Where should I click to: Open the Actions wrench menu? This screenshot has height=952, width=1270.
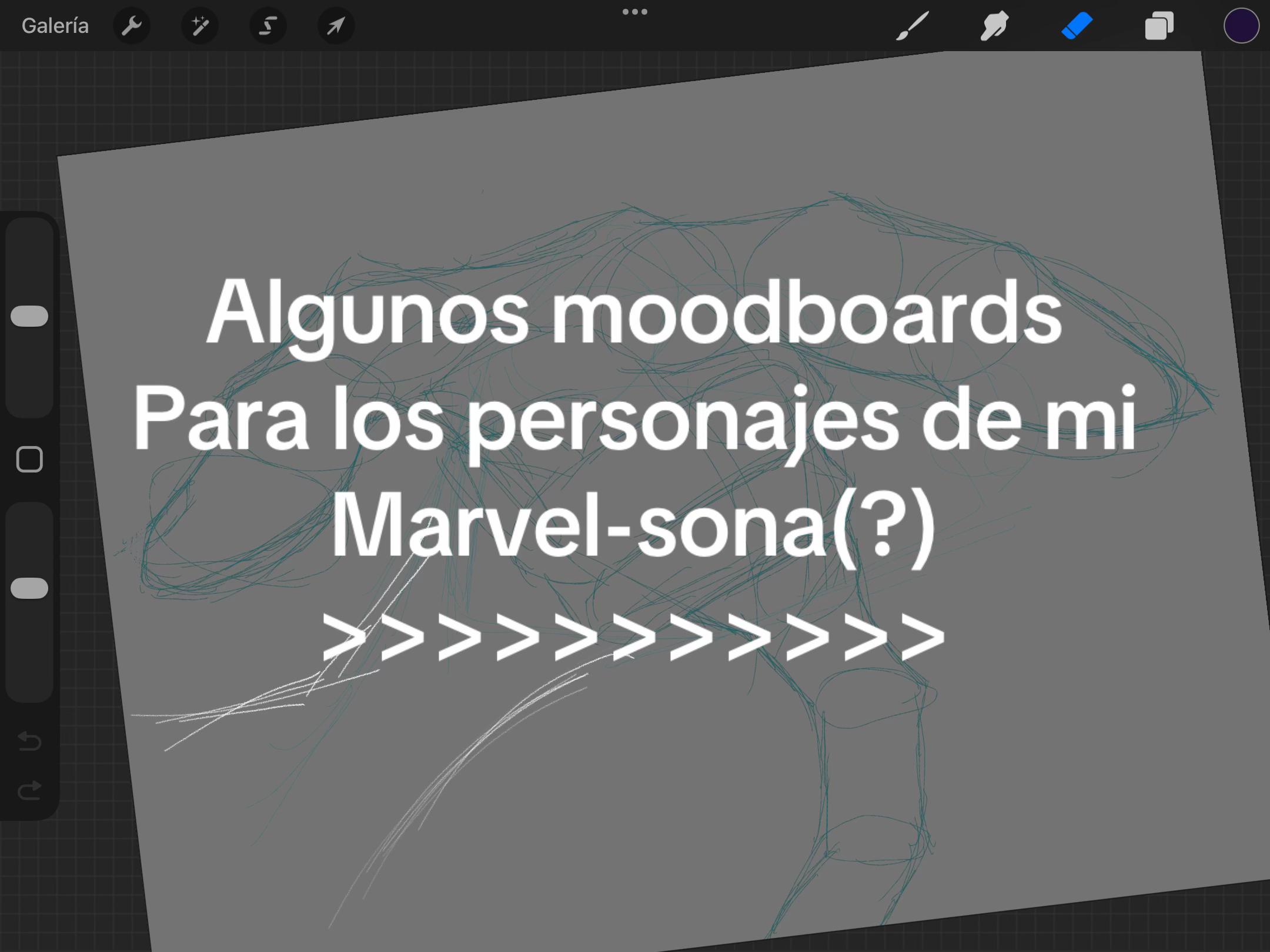(132, 26)
